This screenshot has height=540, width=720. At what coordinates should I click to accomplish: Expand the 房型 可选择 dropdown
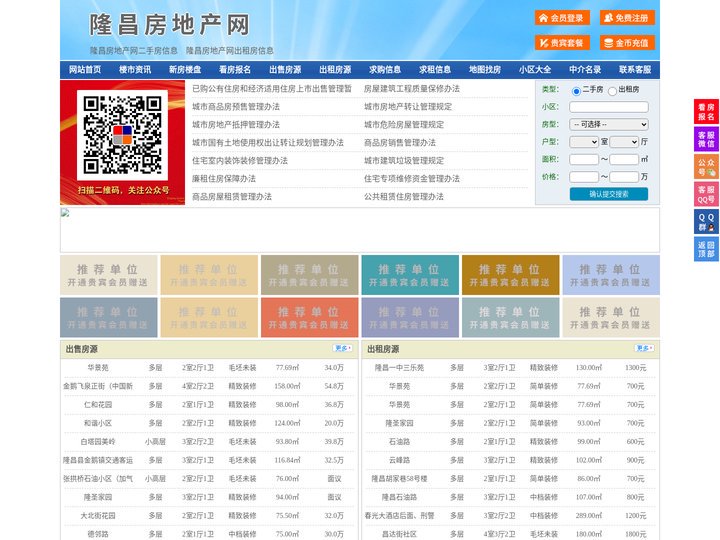[x=609, y=124]
